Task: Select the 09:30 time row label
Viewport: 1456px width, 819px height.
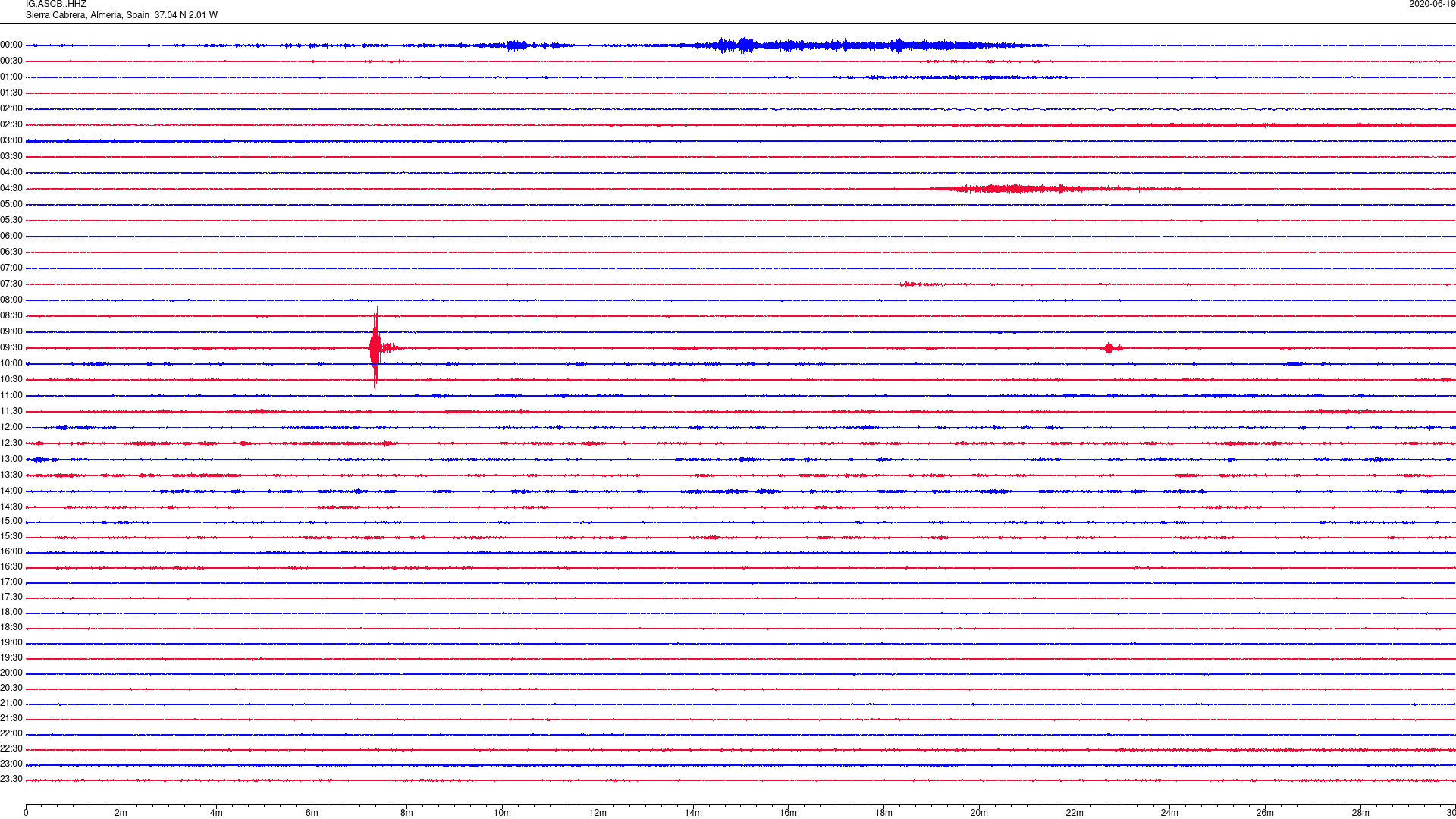Action: (x=11, y=347)
